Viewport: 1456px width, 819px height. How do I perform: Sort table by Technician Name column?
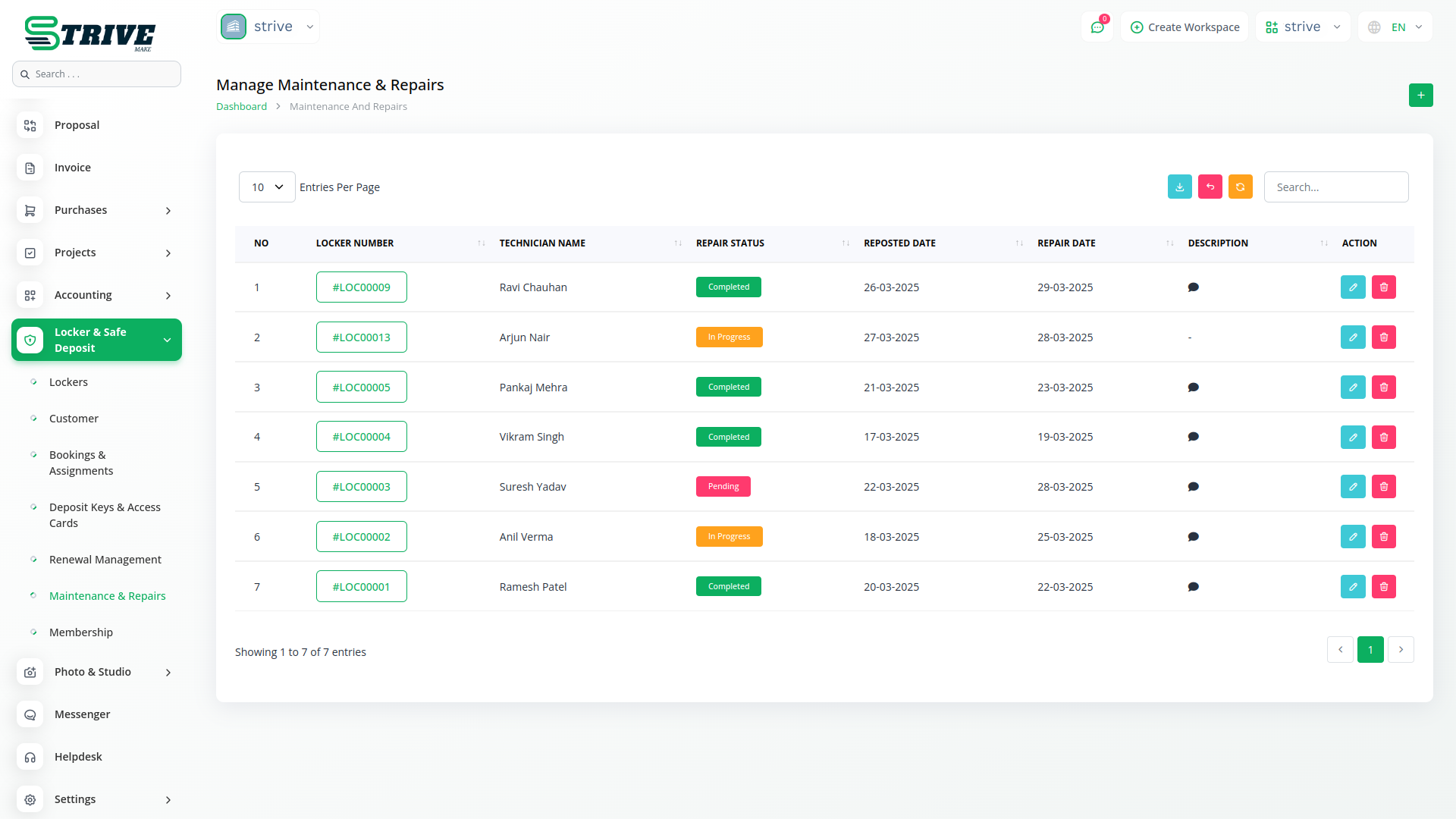(x=542, y=243)
